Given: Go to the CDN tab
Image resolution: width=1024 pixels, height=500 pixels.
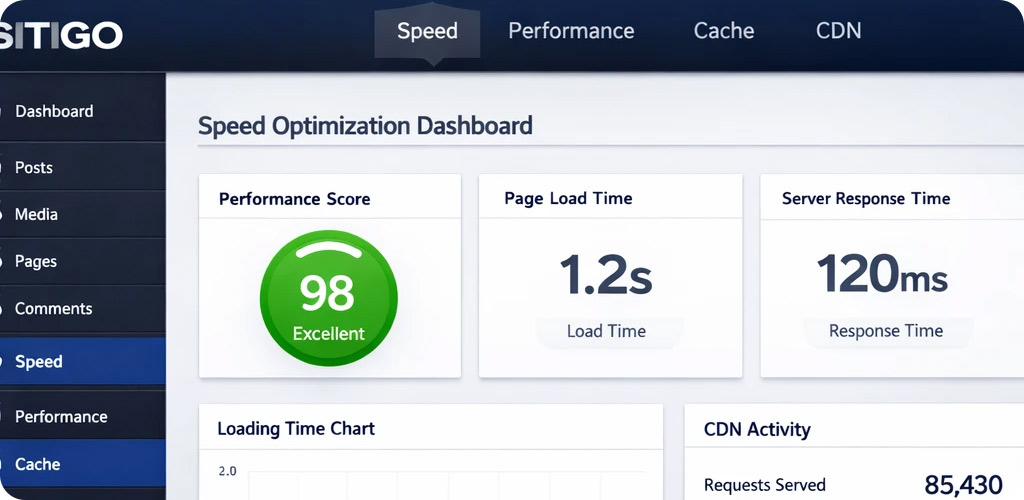Looking at the screenshot, I should click(838, 31).
